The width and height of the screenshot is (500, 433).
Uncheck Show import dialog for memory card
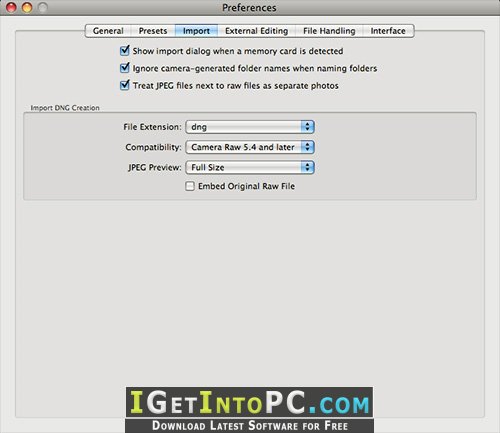[x=125, y=51]
